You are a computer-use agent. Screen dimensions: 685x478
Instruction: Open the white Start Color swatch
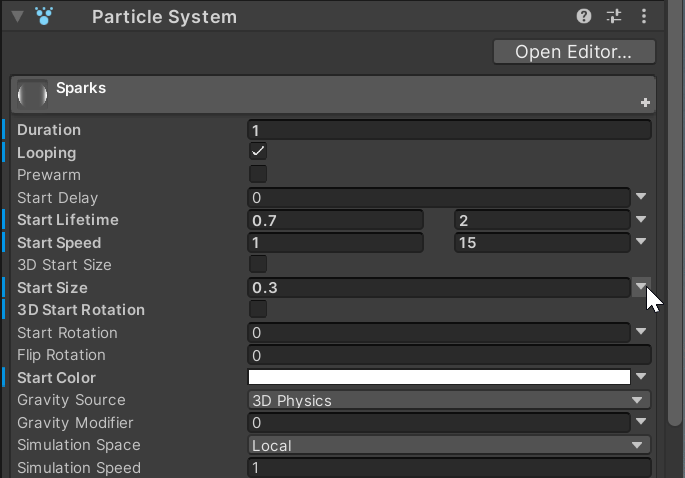click(x=439, y=377)
